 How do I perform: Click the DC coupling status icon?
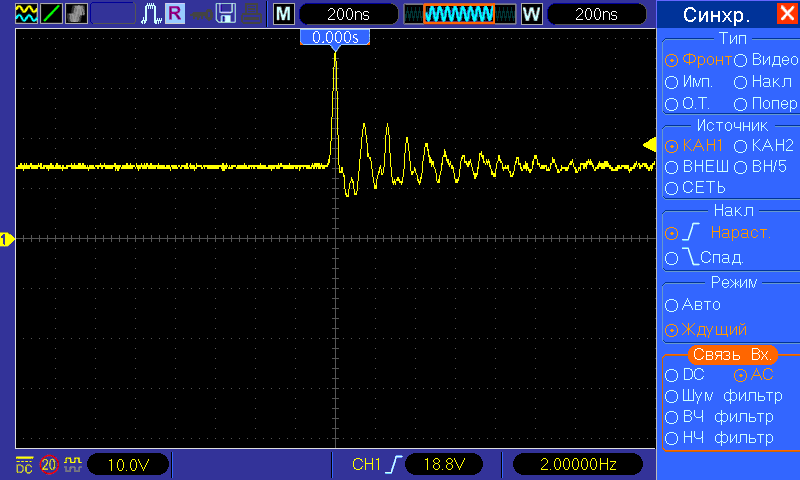point(24,465)
